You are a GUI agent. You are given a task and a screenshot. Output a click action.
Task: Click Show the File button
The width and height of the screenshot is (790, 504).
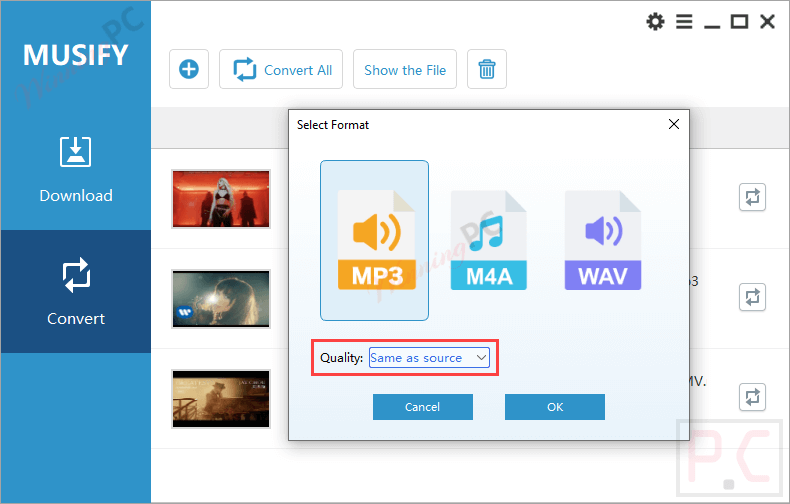click(x=405, y=69)
